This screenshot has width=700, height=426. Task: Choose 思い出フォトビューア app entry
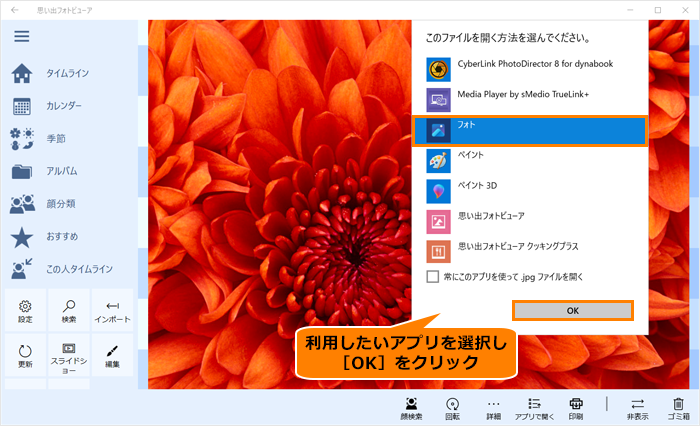(x=530, y=221)
